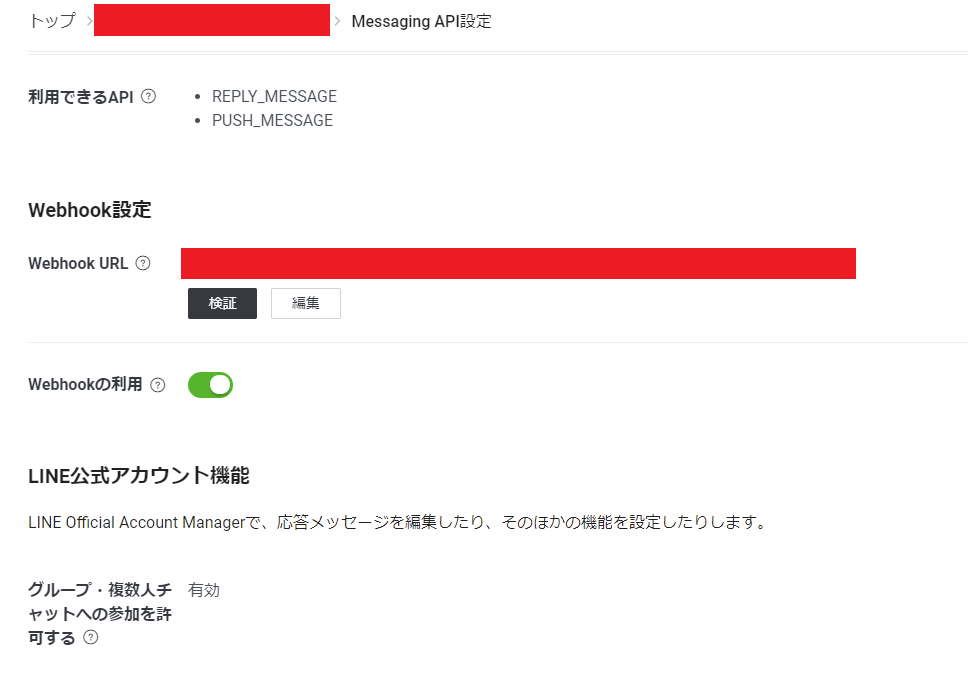Click the Webhook URL help icon
The width and height of the screenshot is (968, 674).
tap(143, 263)
